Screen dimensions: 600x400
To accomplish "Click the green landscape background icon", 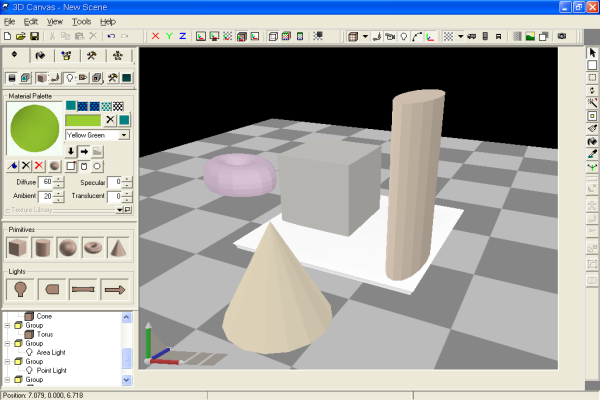I will click(530, 36).
